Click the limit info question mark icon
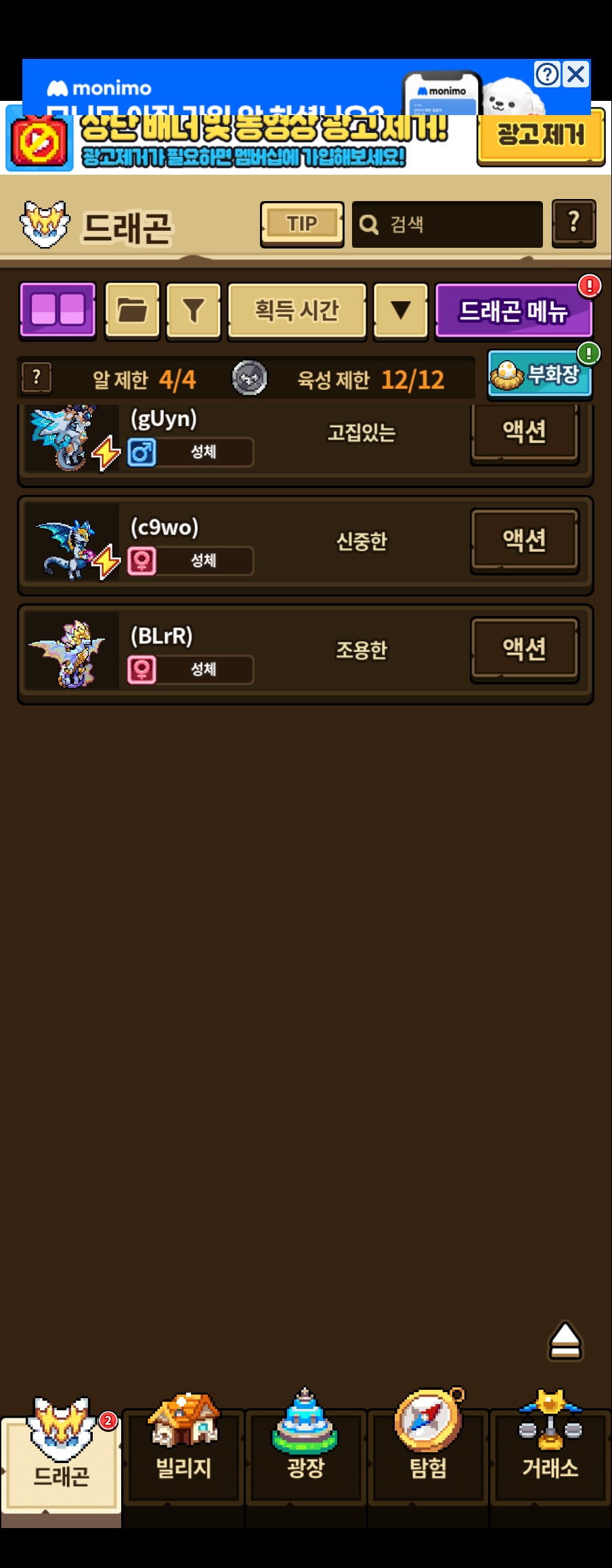The width and height of the screenshot is (612, 1568). (x=37, y=377)
